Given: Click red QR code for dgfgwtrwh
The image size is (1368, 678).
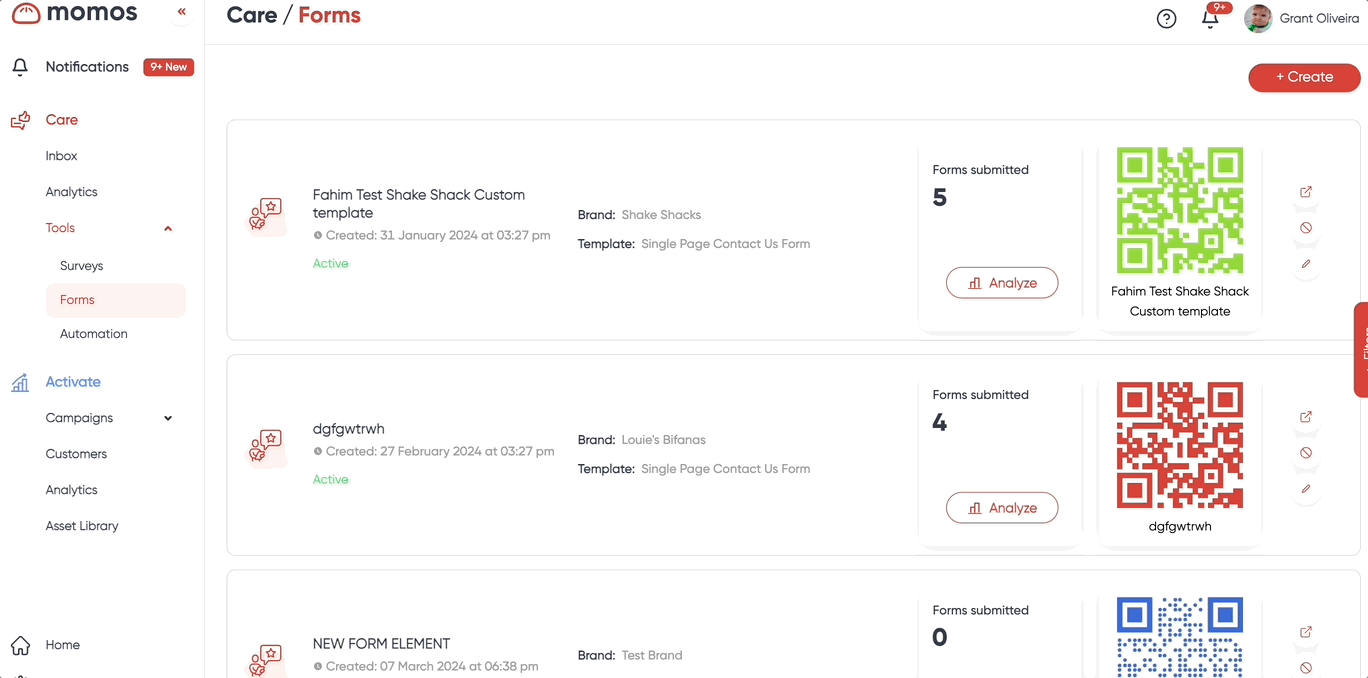Looking at the screenshot, I should tap(1180, 445).
